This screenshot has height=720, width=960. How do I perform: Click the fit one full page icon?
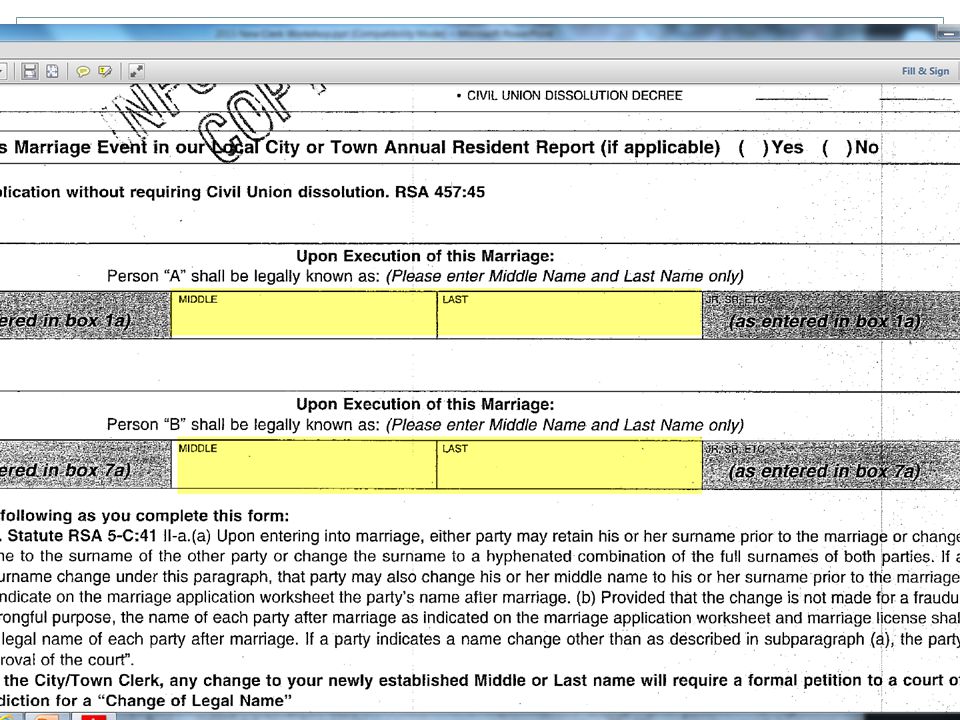pyautogui.click(x=53, y=71)
